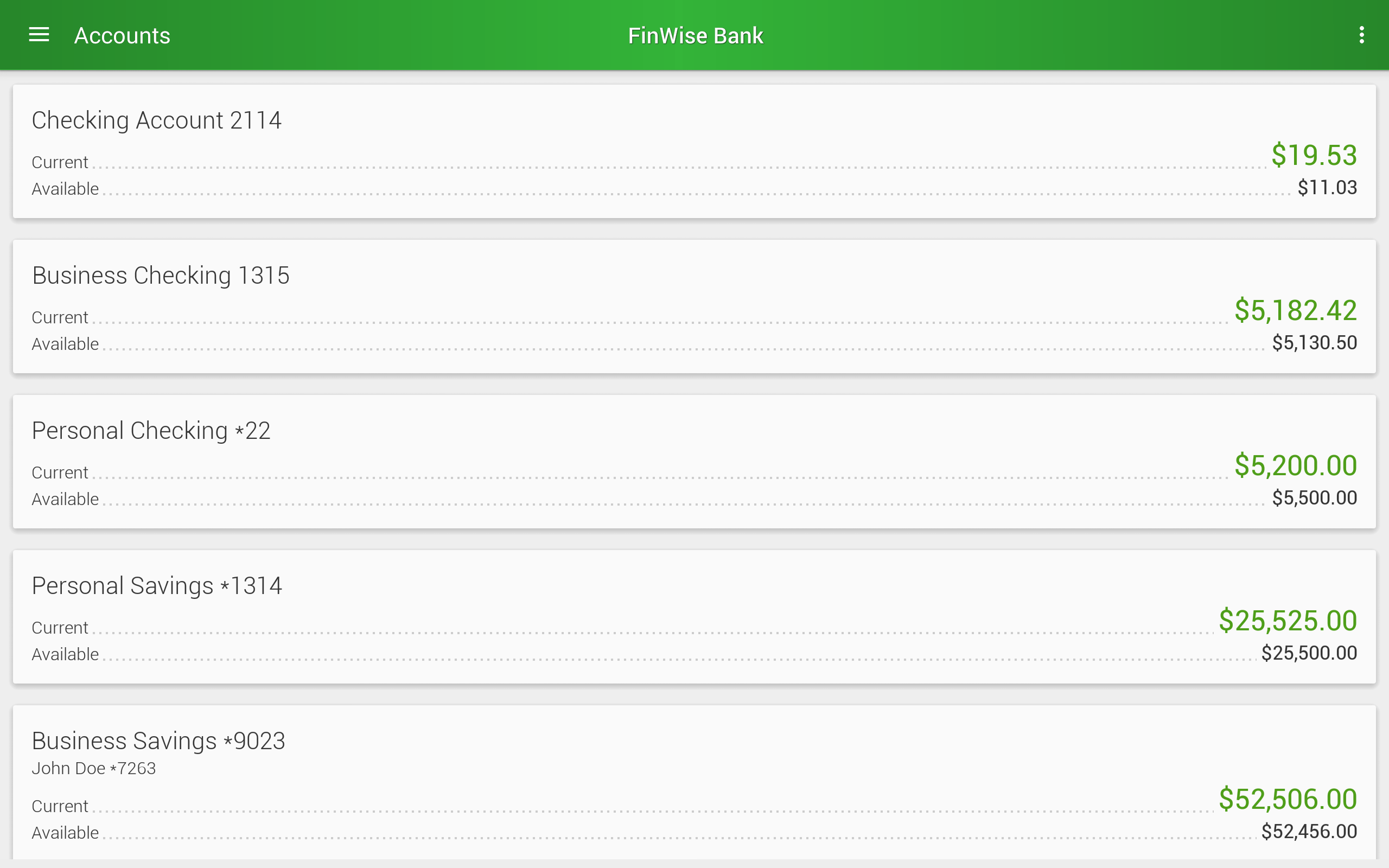This screenshot has width=1389, height=868.
Task: Click the $52,506.00 current balance amount
Action: coord(1288,799)
